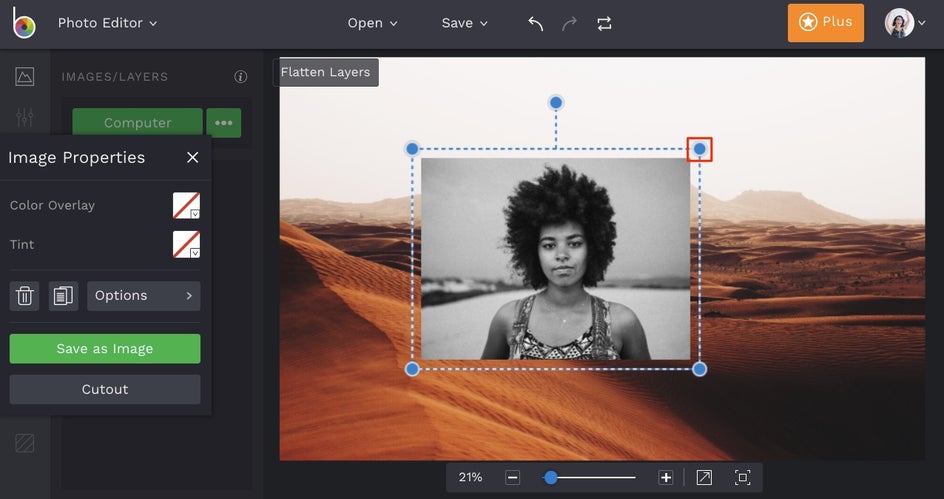Click the zoom out minus icon
The width and height of the screenshot is (944, 499).
tap(513, 478)
